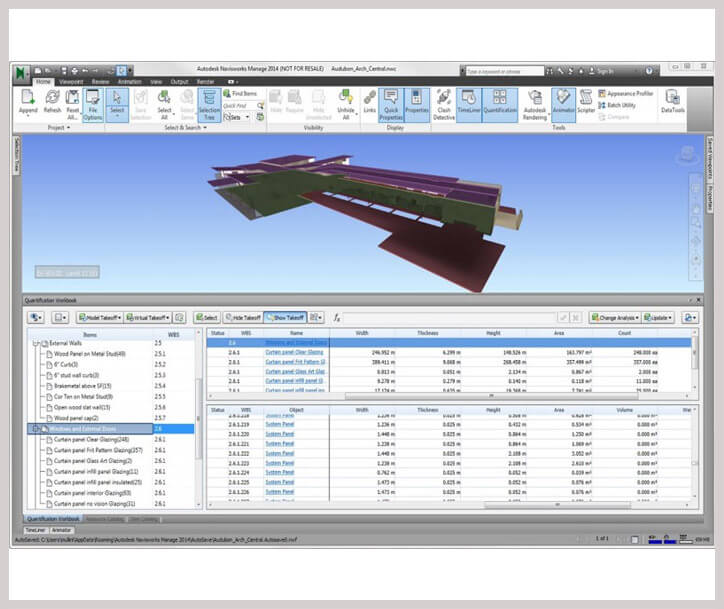
Task: Switch to the Viewpoint ribbon tab
Action: [71, 82]
